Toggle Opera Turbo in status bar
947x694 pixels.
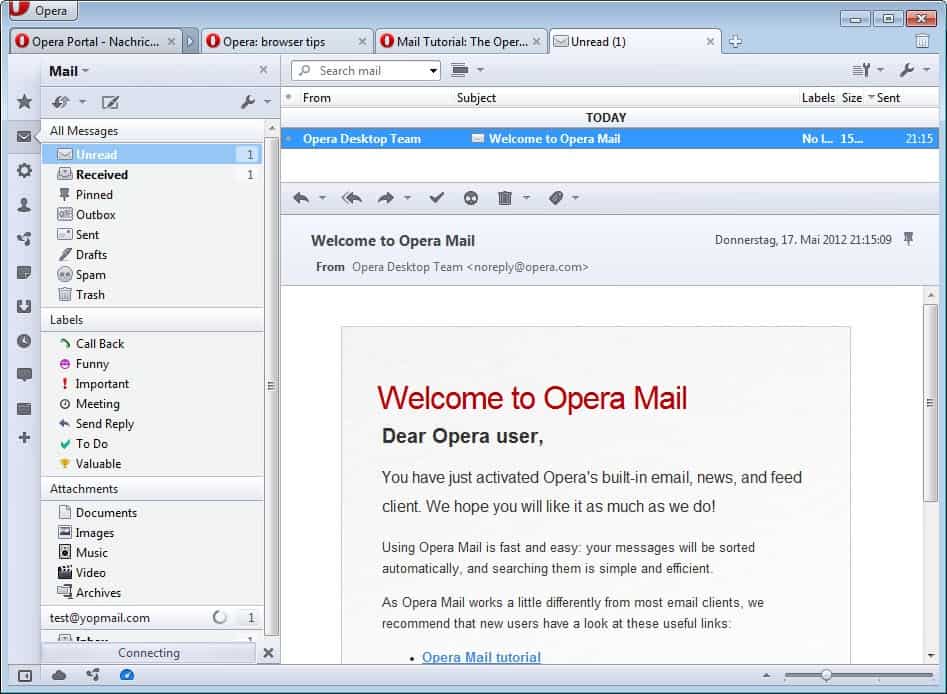(127, 675)
